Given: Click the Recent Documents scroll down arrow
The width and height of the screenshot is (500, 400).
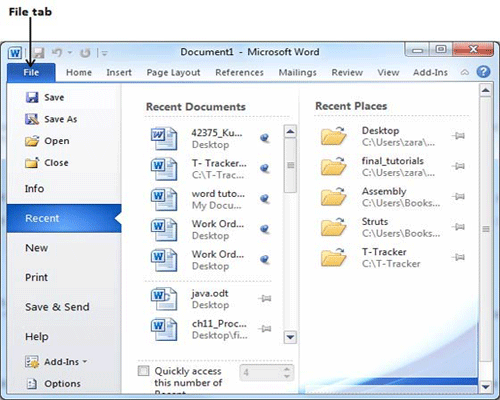Looking at the screenshot, I should pos(290,337).
